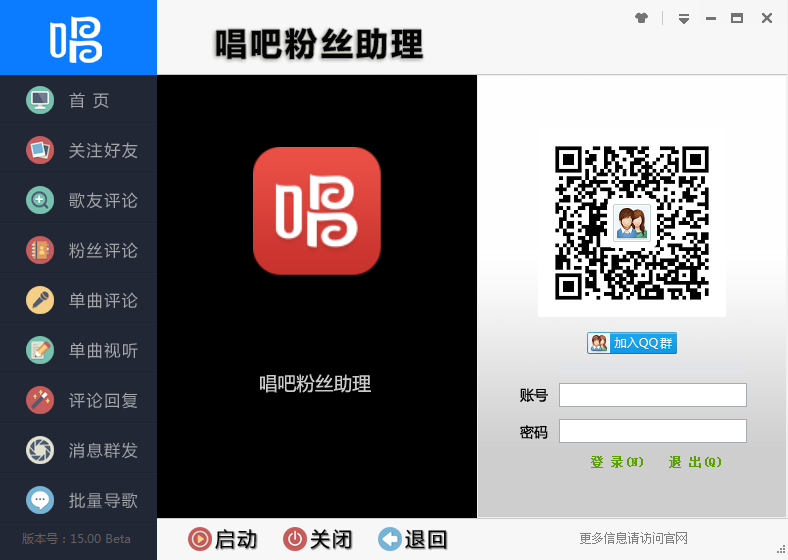Image resolution: width=788 pixels, height=560 pixels.
Task: Go to 粉丝评论 in sidebar
Action: [78, 250]
